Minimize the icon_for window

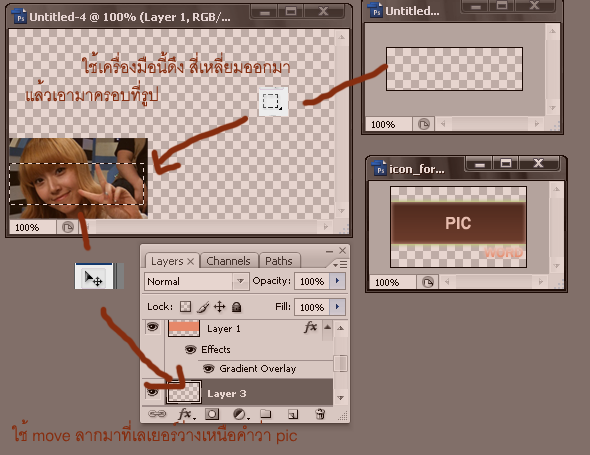(479, 164)
